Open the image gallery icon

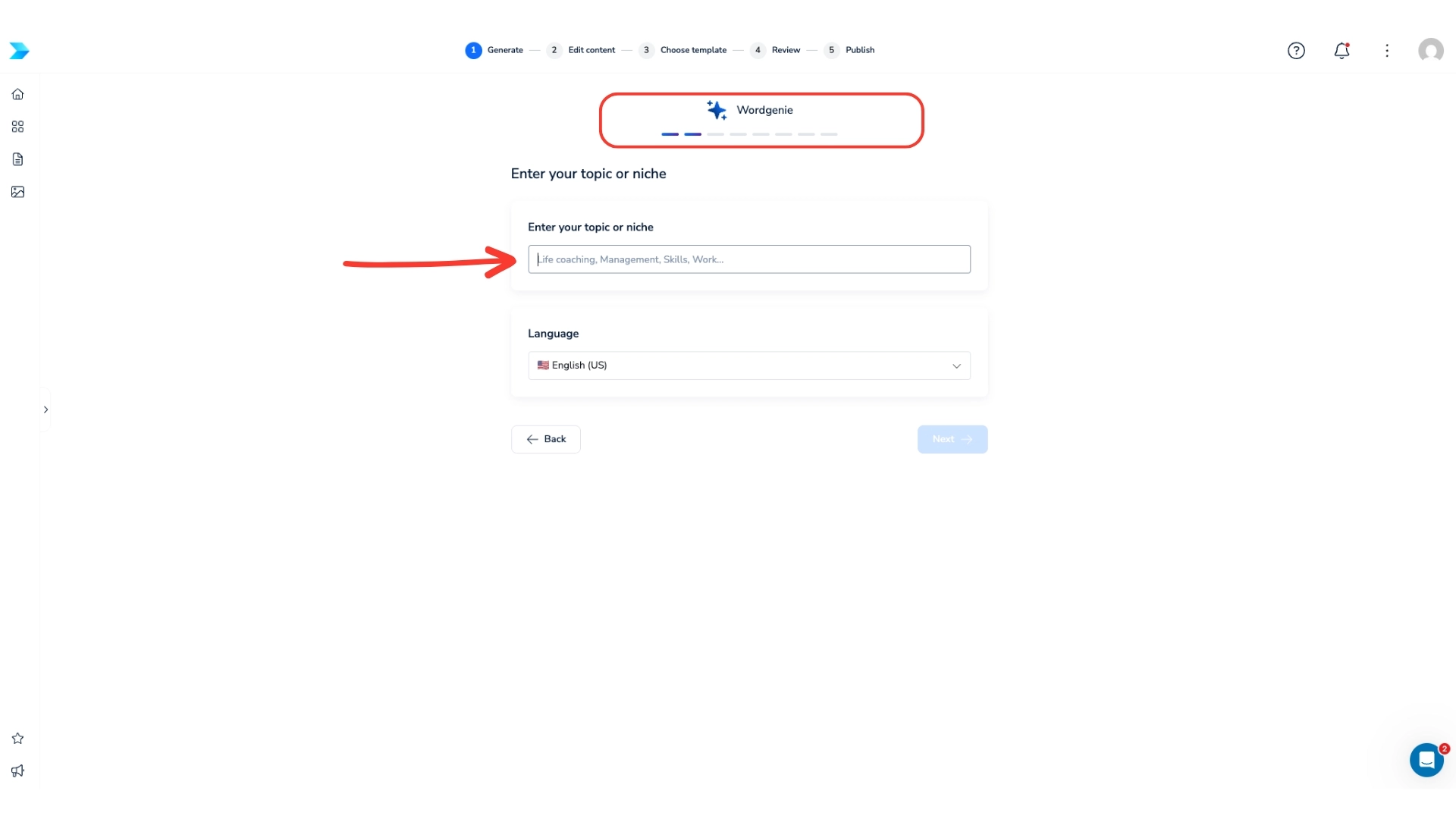pos(17,192)
